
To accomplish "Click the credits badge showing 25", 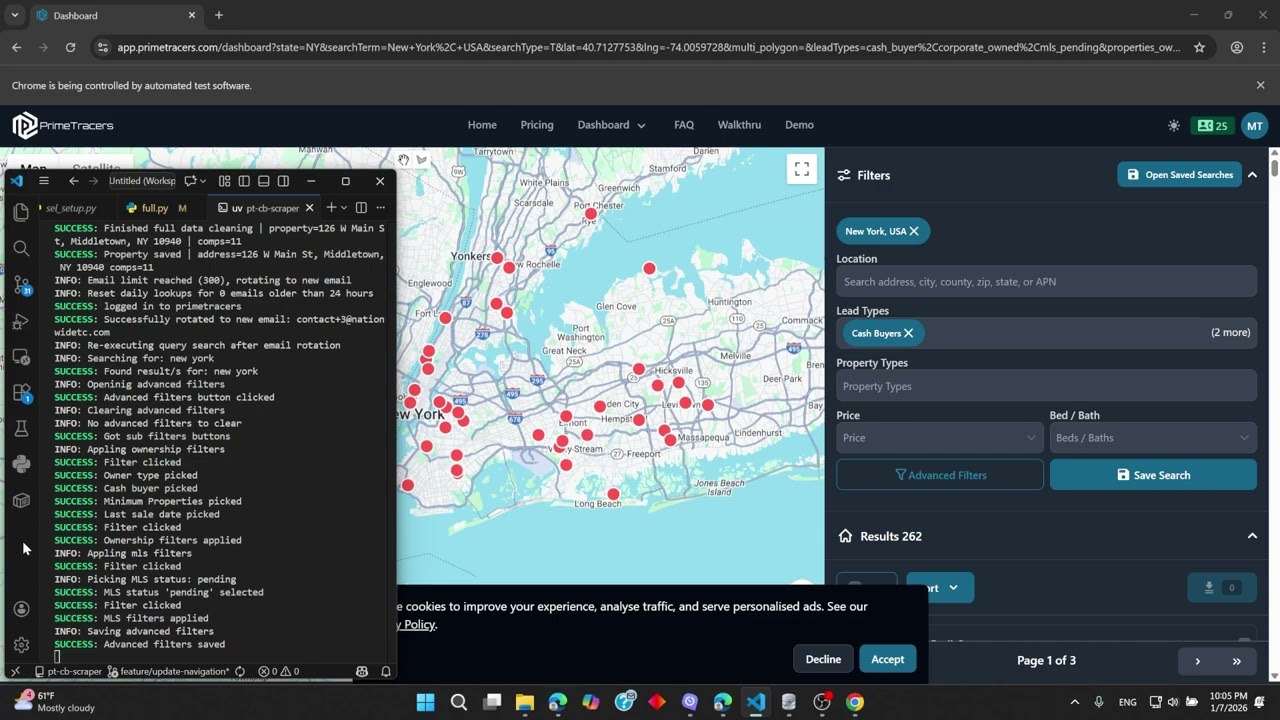I will [x=1212, y=126].
